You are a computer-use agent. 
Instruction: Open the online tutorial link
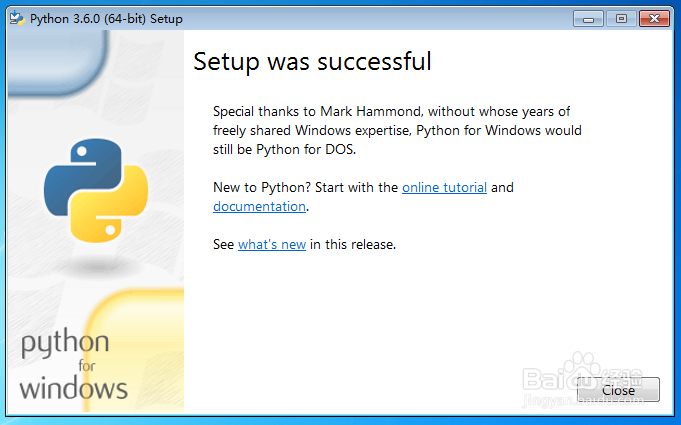(x=444, y=187)
